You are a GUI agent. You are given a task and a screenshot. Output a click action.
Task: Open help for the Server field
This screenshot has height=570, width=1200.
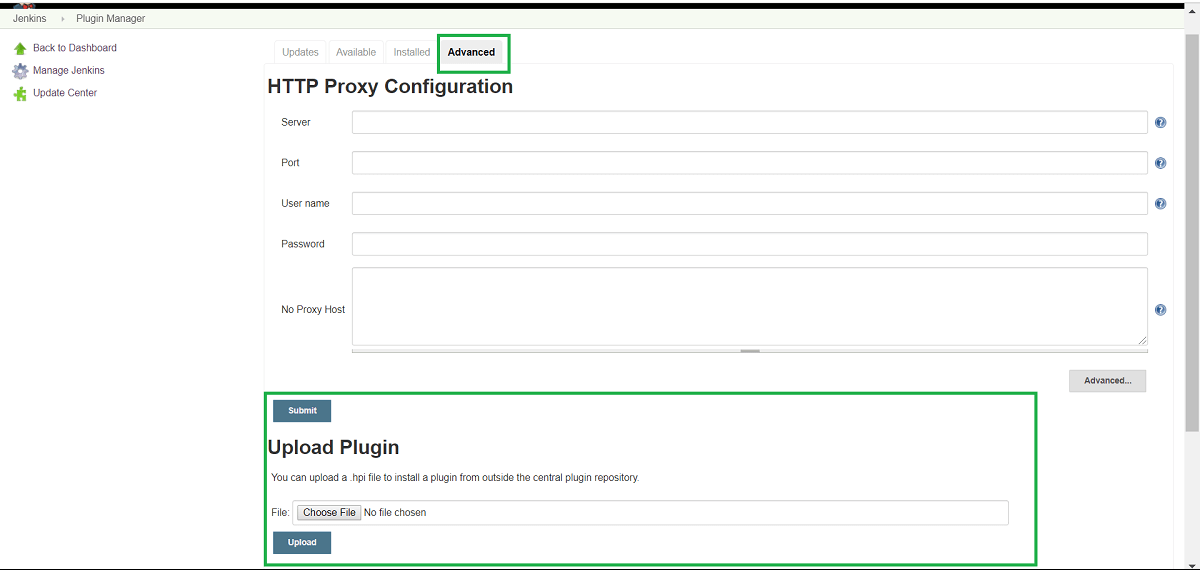pyautogui.click(x=1160, y=122)
